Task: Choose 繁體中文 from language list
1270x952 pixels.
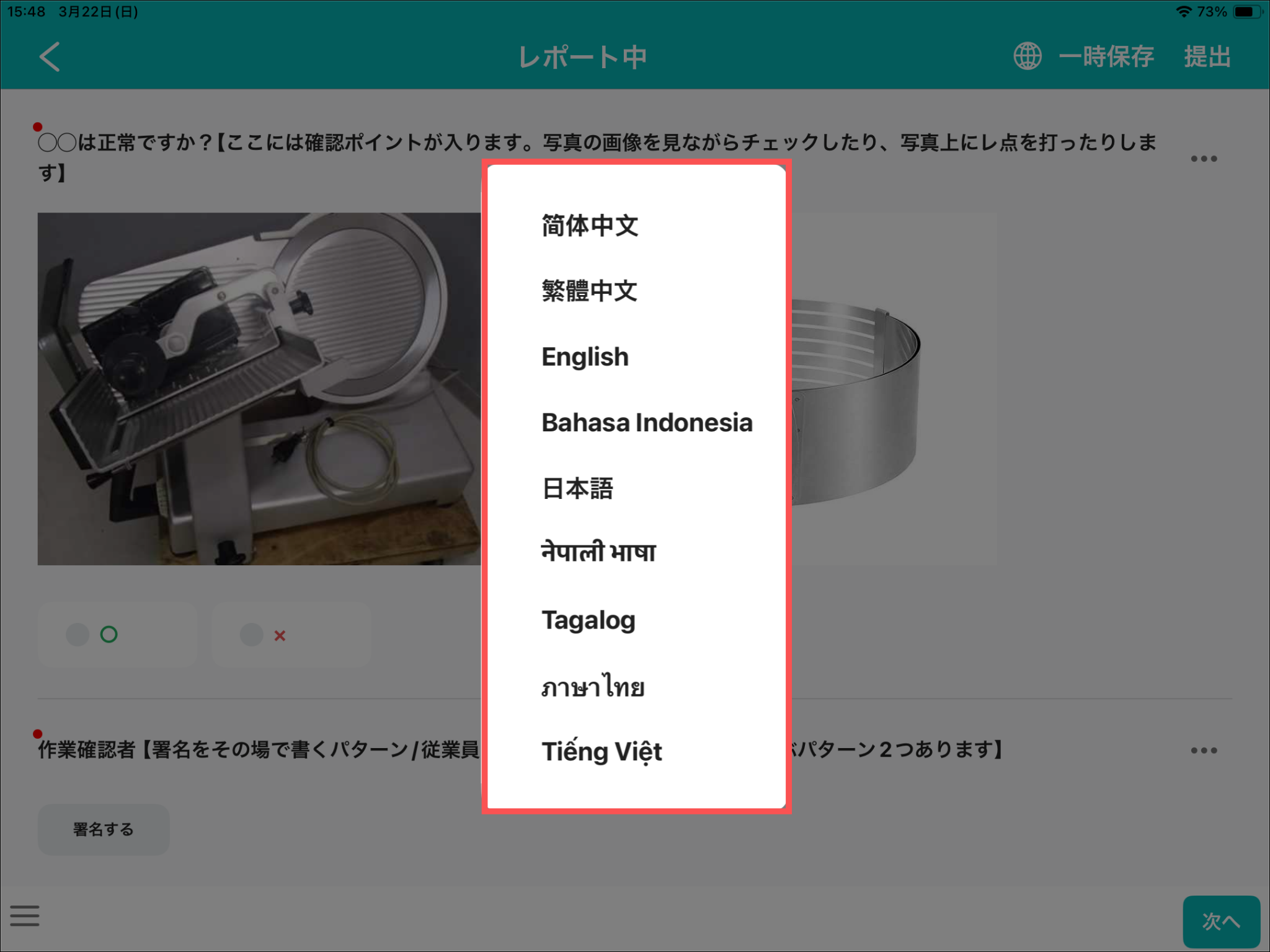Action: click(x=590, y=291)
